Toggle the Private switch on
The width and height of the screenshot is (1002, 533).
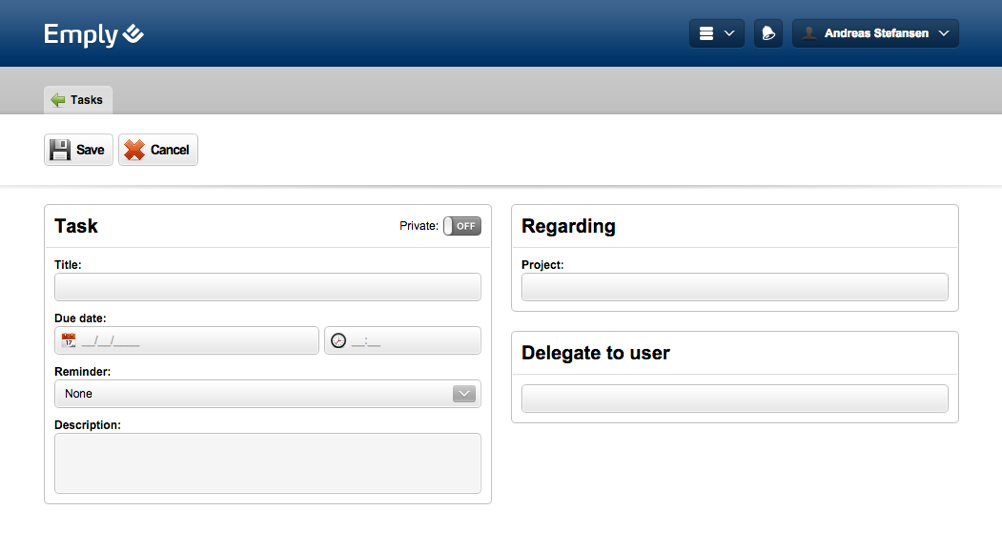point(462,226)
